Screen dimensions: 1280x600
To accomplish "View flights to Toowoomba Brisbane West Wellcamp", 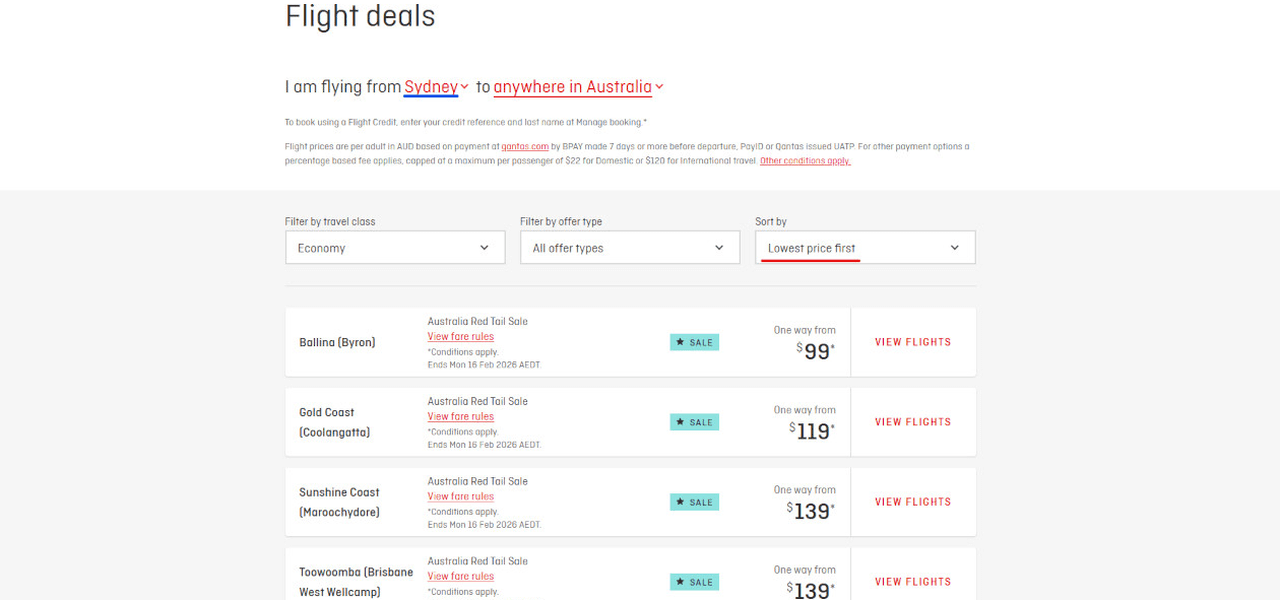I will [912, 582].
